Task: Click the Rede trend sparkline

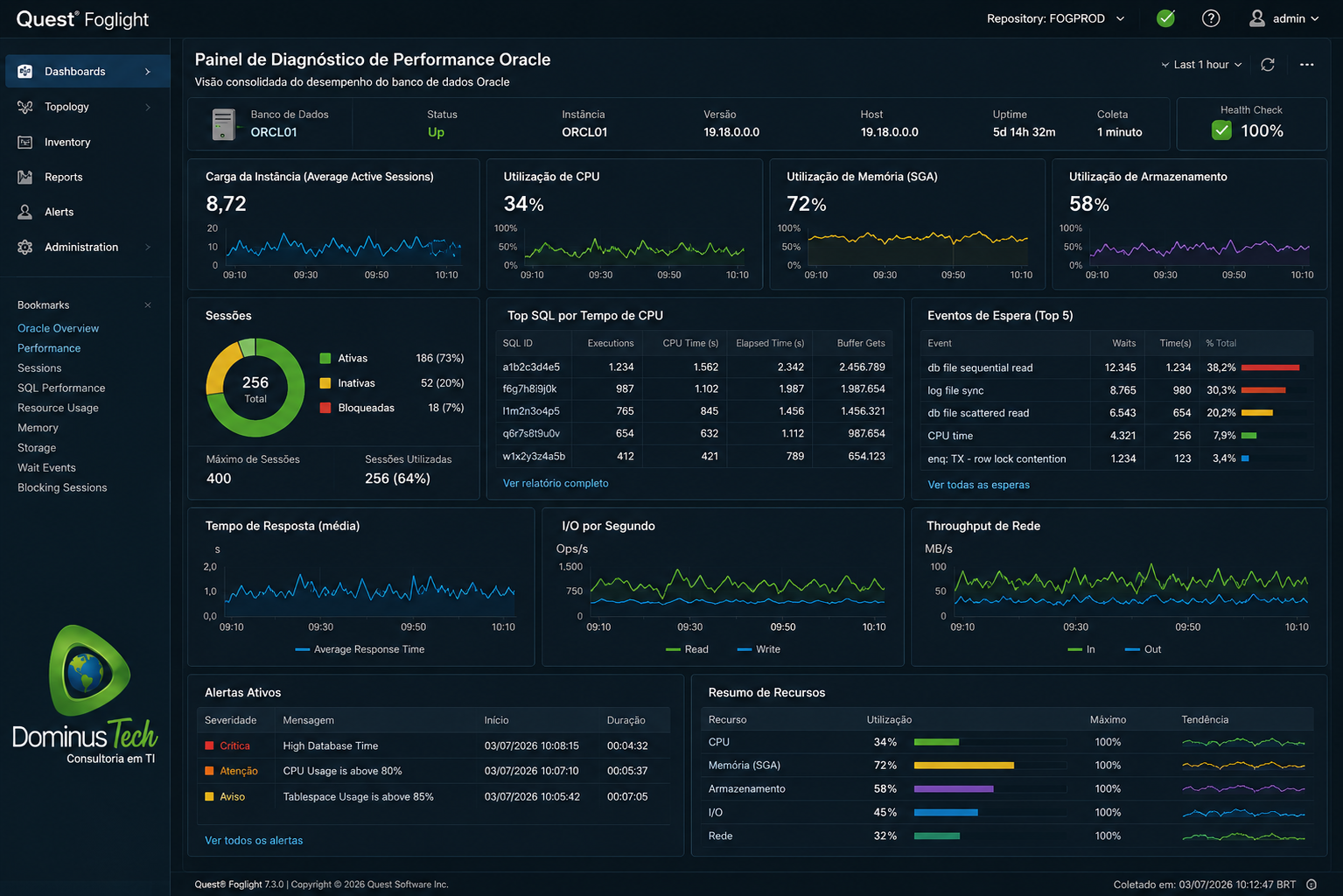Action: pos(1243,836)
